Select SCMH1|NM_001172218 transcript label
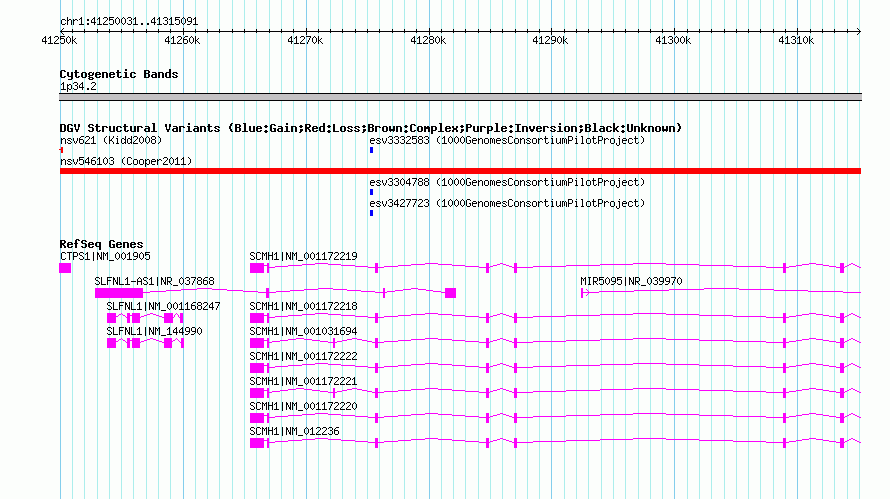Viewport: 890px width, 499px height. point(303,306)
